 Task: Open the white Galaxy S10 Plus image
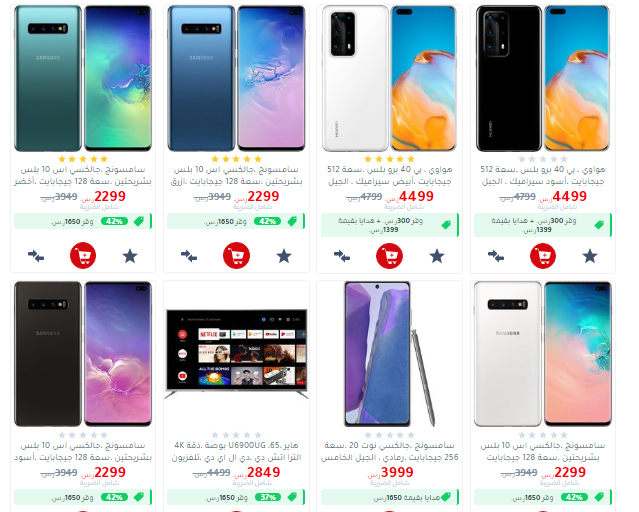(543, 354)
